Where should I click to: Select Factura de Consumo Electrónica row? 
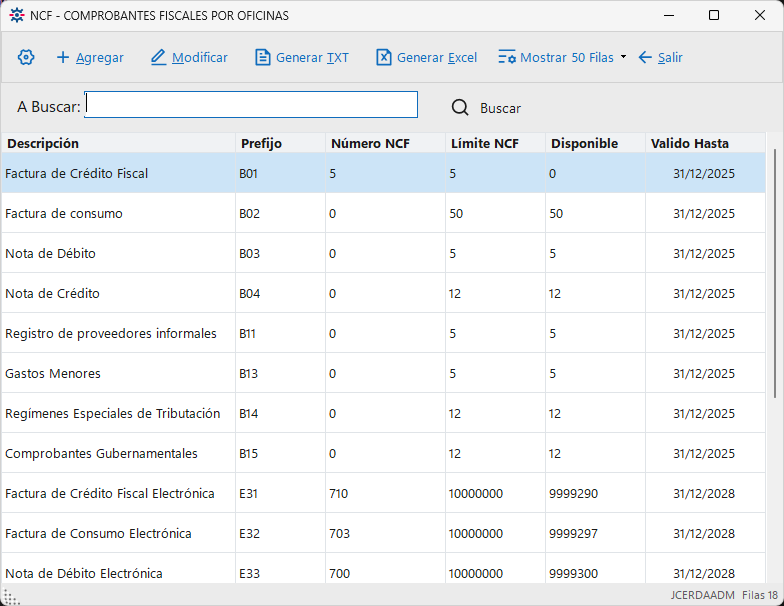point(384,533)
